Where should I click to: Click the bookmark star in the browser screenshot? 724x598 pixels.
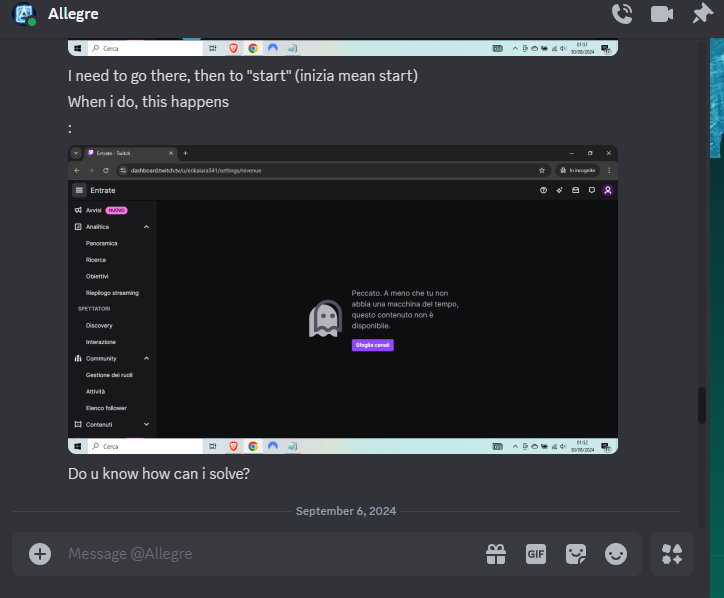(542, 170)
